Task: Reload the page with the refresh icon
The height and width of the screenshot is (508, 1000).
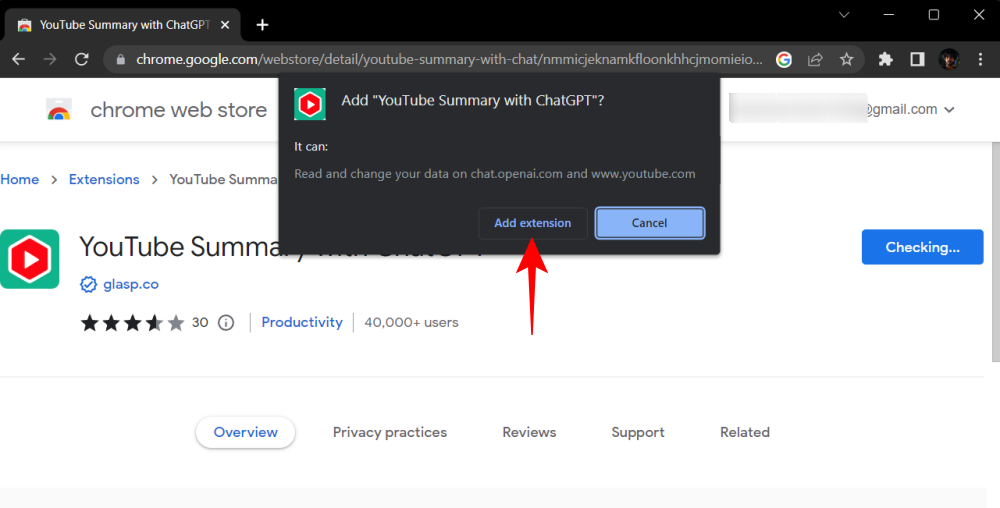Action: pos(82,59)
